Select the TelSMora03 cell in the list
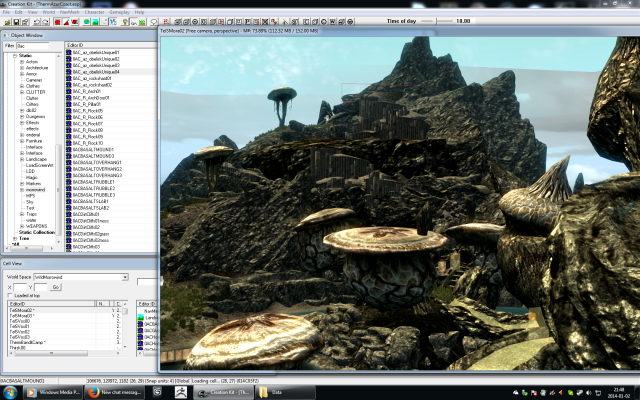 click(22, 316)
